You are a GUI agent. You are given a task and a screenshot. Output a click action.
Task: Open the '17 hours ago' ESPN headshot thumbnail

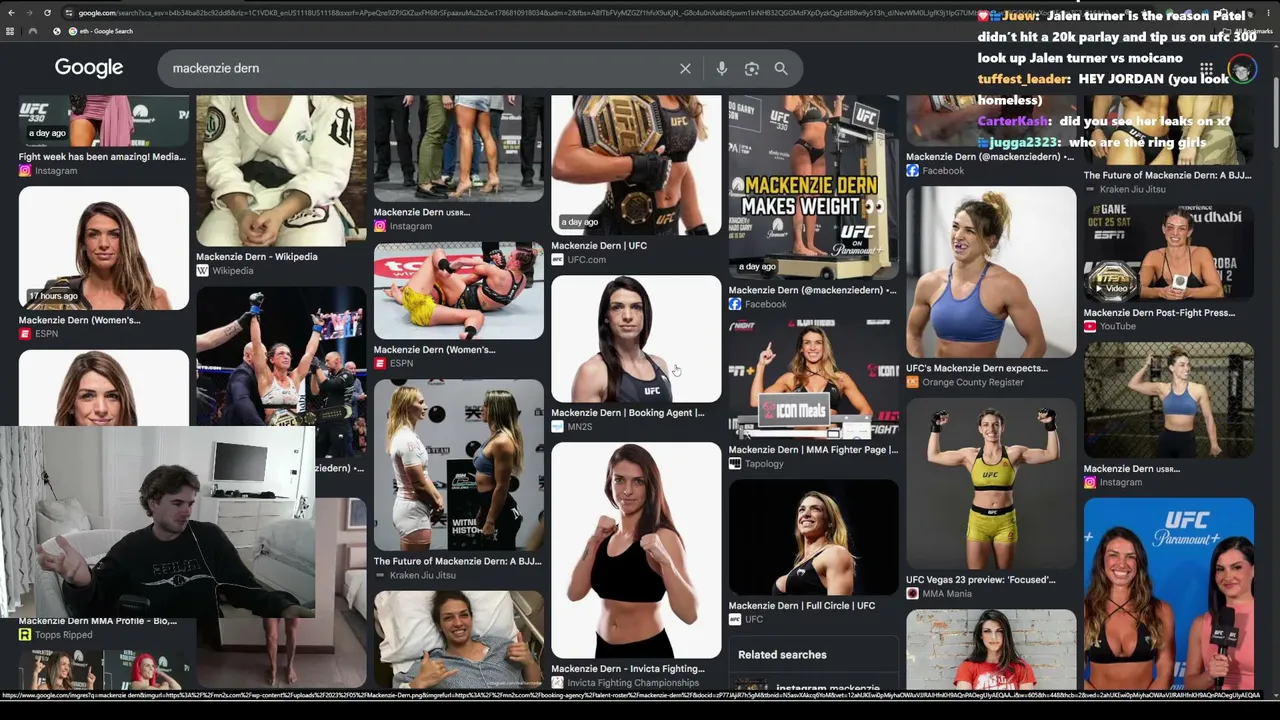coord(104,248)
